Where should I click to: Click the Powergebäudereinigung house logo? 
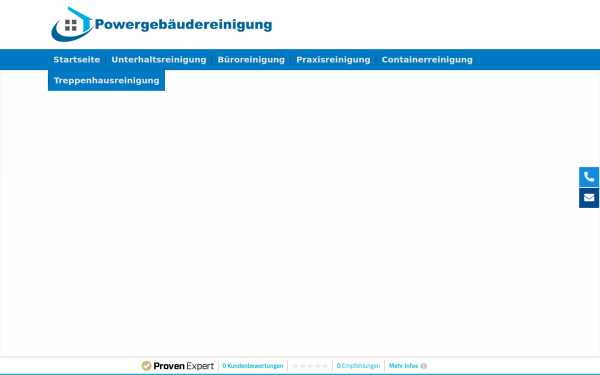72,24
